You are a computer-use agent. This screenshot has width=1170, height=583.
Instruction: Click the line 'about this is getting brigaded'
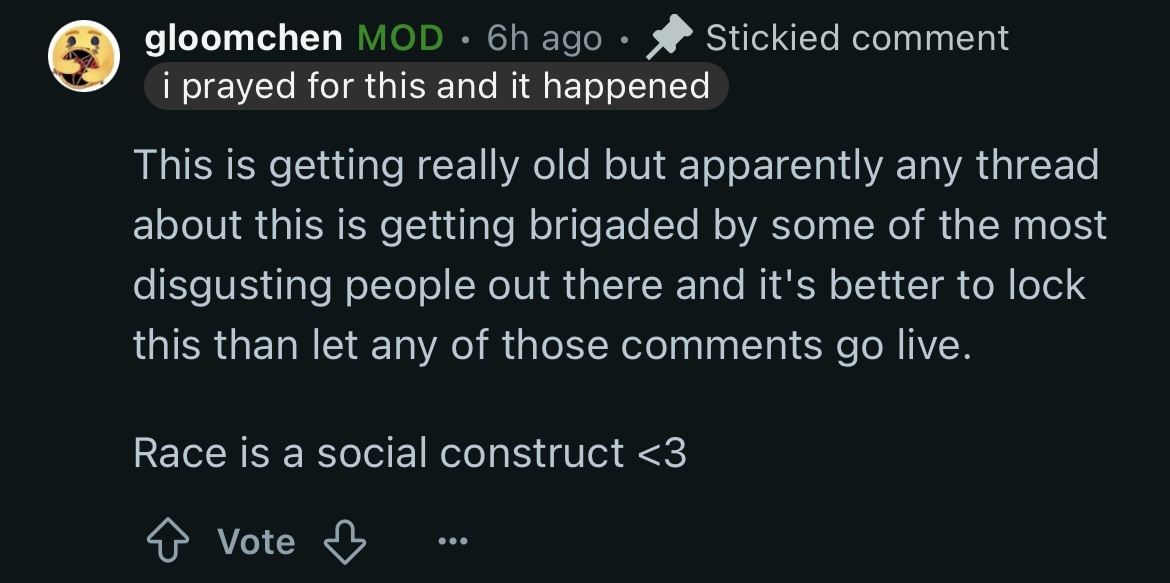(x=620, y=225)
